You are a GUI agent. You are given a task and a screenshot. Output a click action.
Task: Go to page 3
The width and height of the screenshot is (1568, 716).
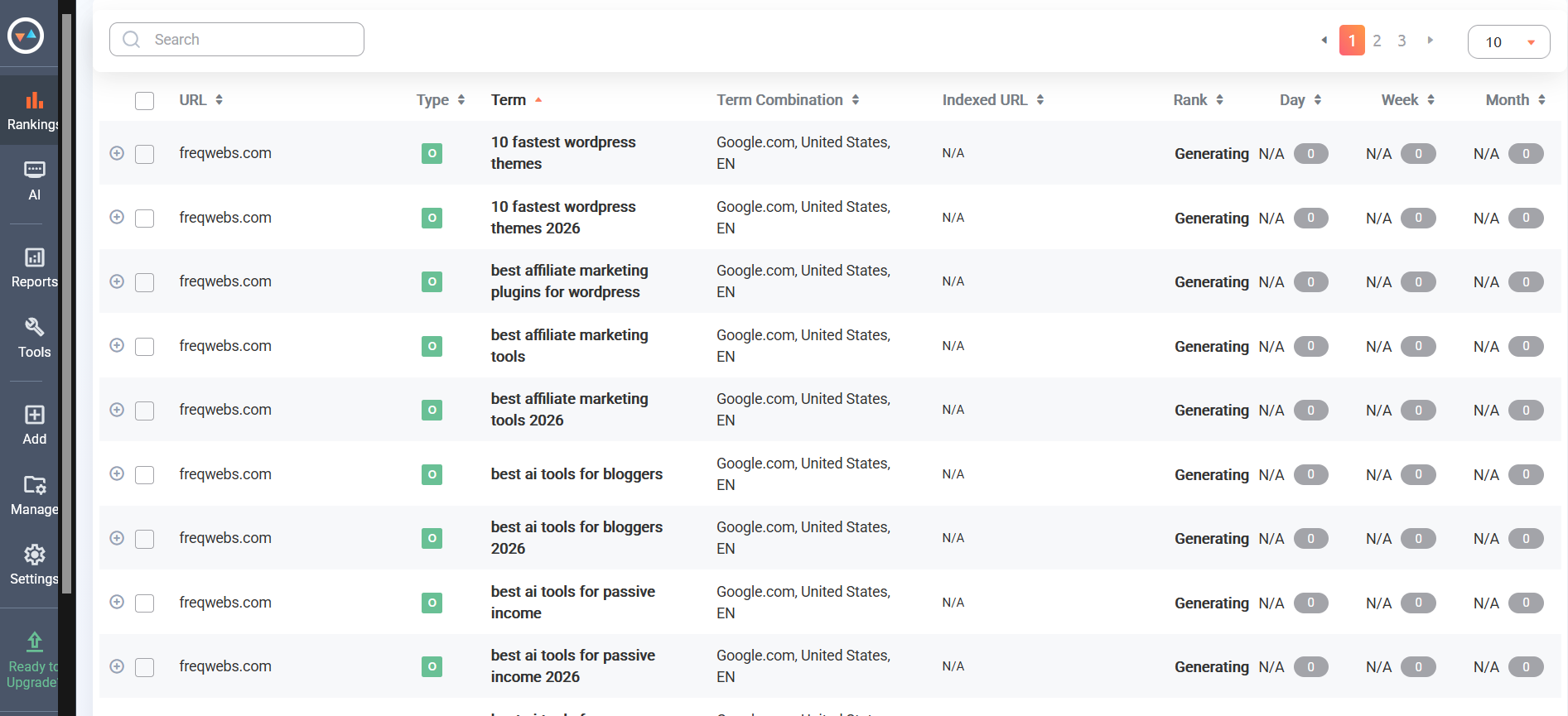pos(1402,41)
